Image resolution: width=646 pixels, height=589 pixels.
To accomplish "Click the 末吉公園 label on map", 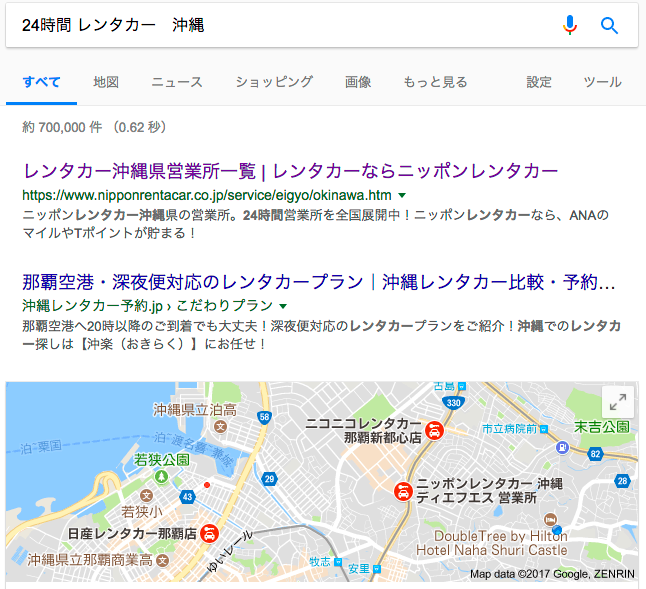I will point(602,427).
